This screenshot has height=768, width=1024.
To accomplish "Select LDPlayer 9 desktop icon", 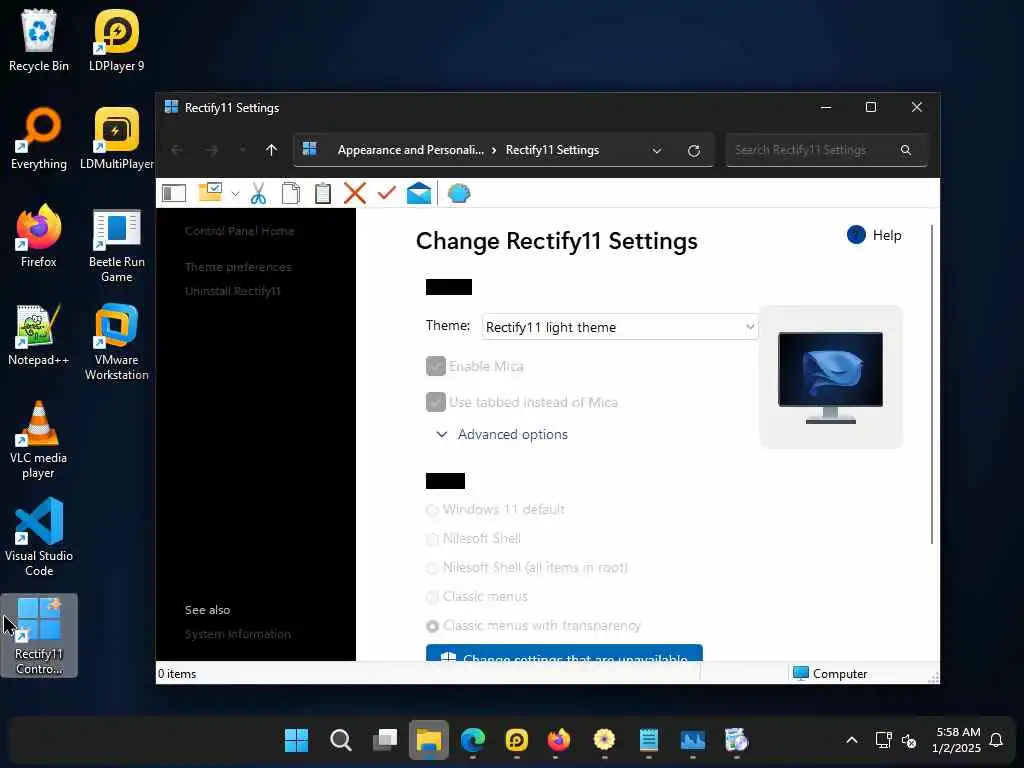I will pos(116,40).
